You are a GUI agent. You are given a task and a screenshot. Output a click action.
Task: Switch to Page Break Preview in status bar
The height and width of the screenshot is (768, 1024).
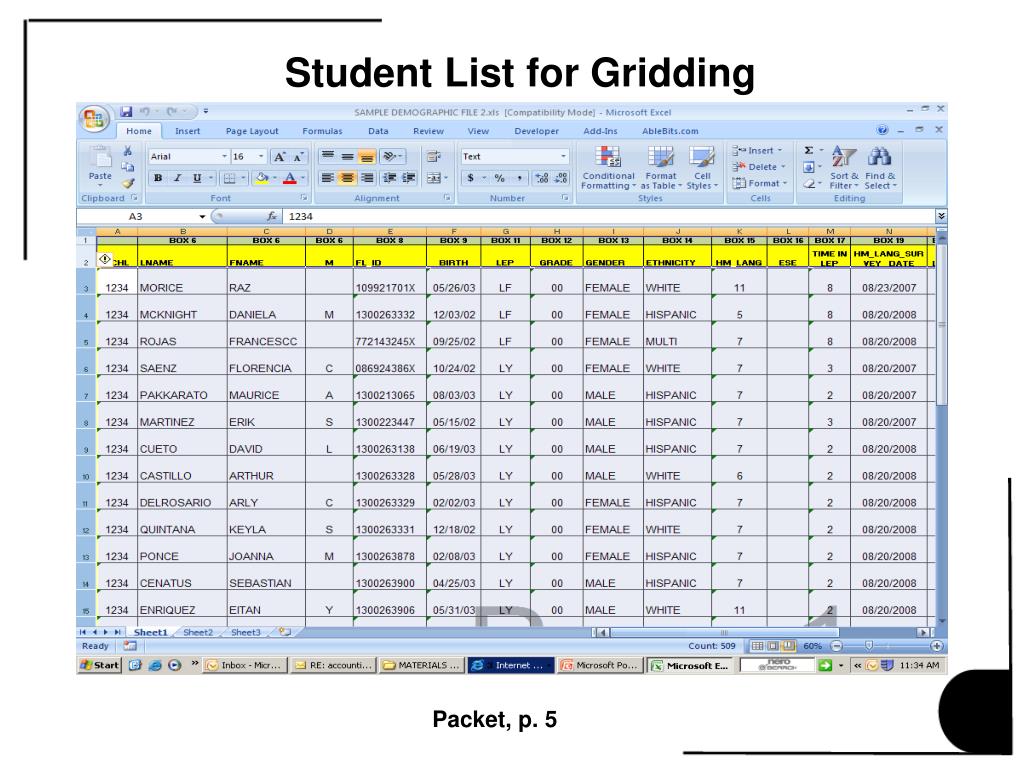[789, 646]
